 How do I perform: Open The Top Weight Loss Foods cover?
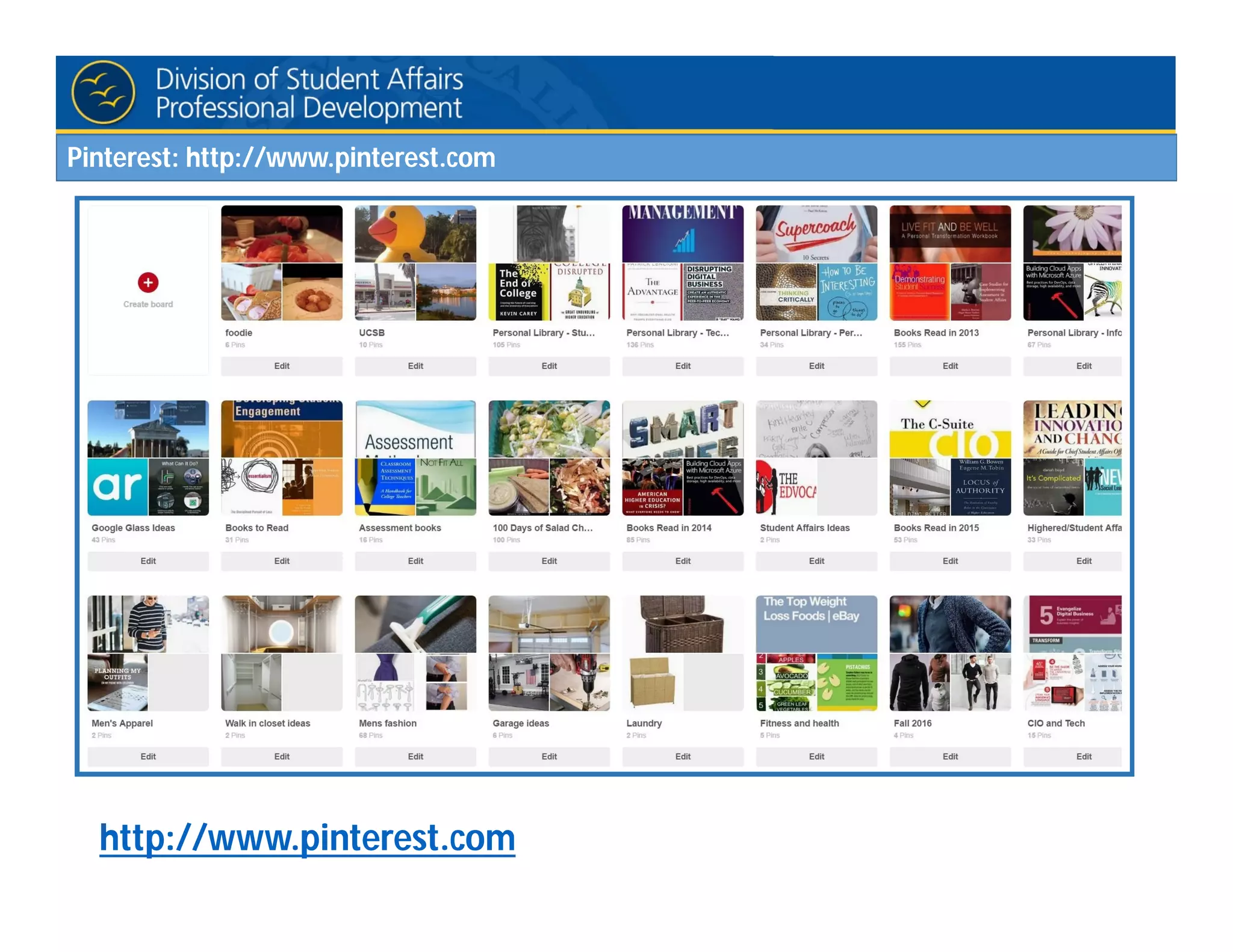coord(816,624)
